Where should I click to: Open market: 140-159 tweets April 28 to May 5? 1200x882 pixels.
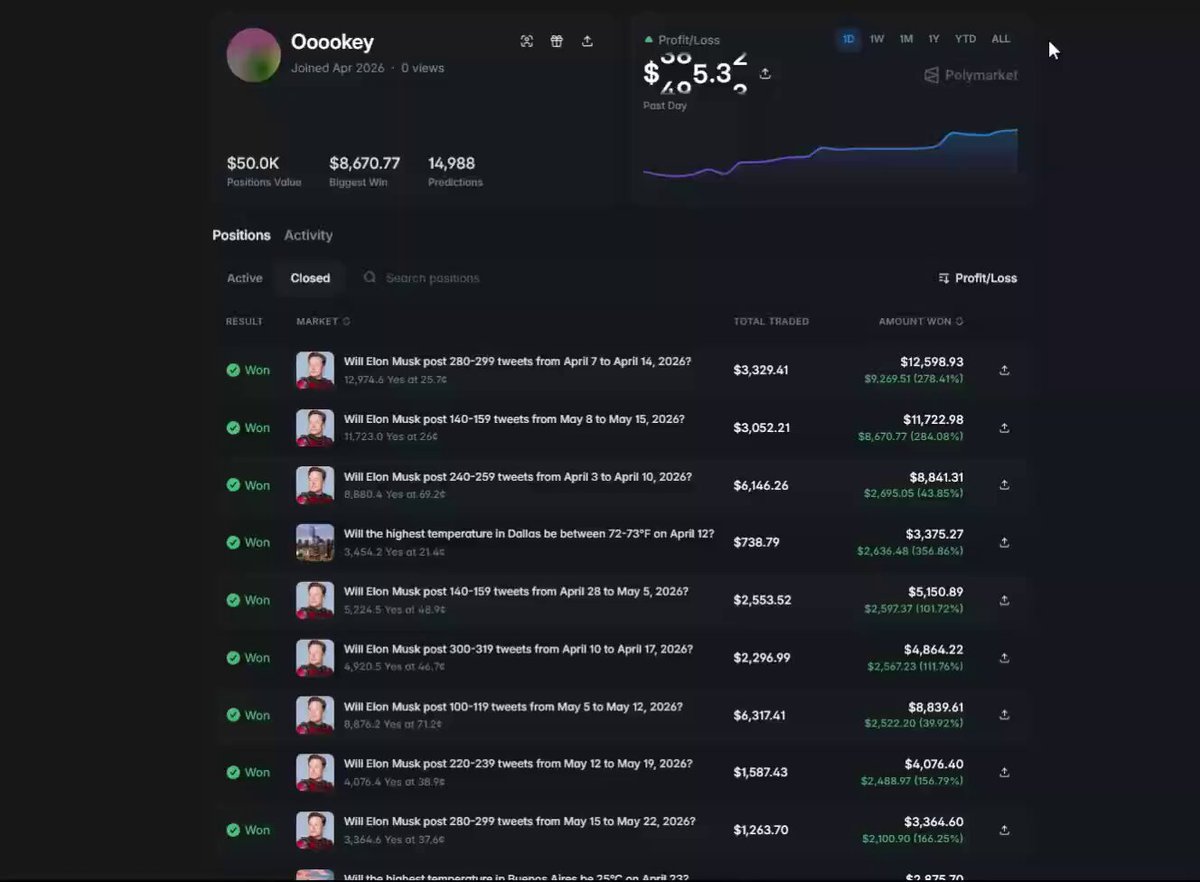[516, 592]
